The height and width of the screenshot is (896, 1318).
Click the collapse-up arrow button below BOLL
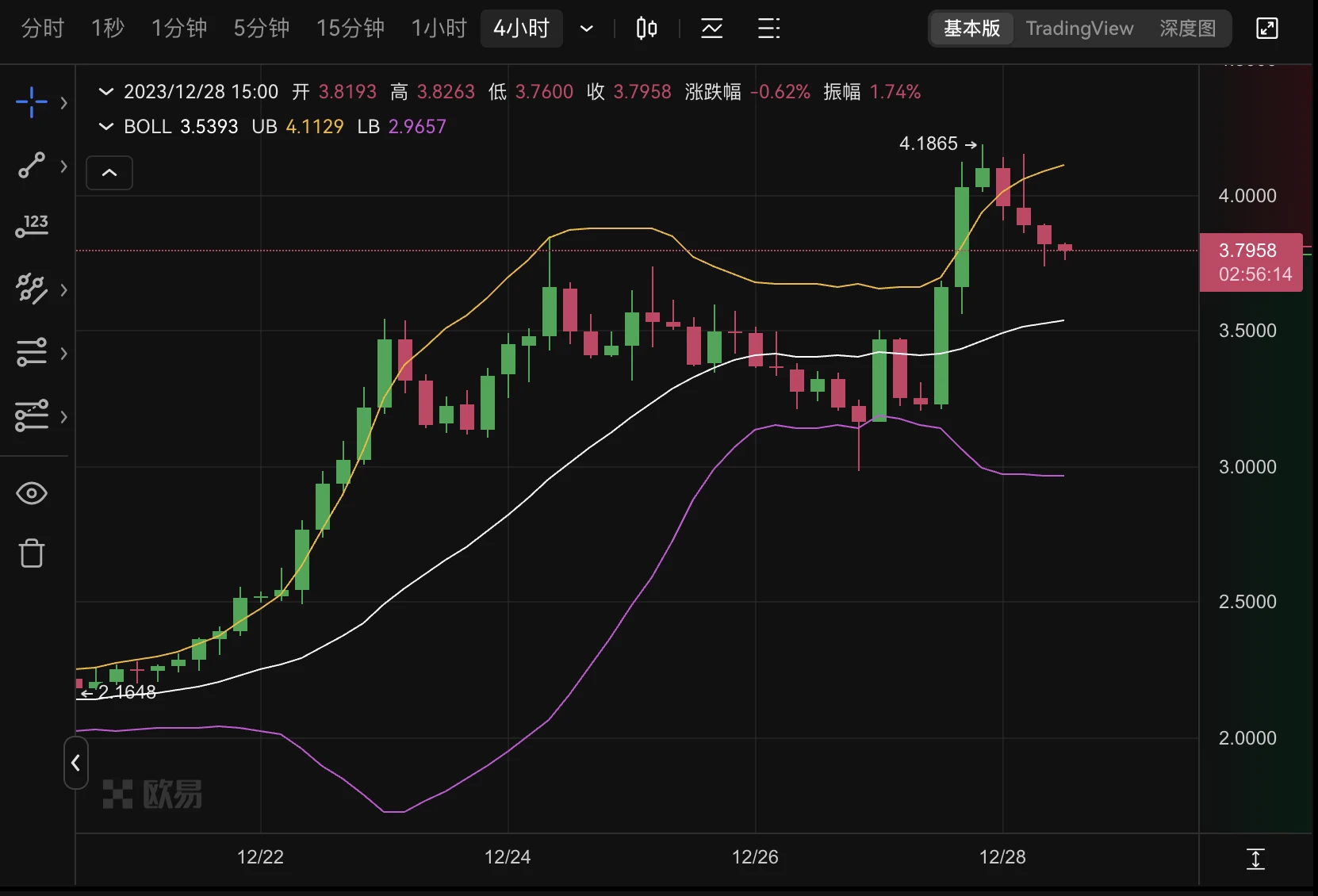pos(109,173)
